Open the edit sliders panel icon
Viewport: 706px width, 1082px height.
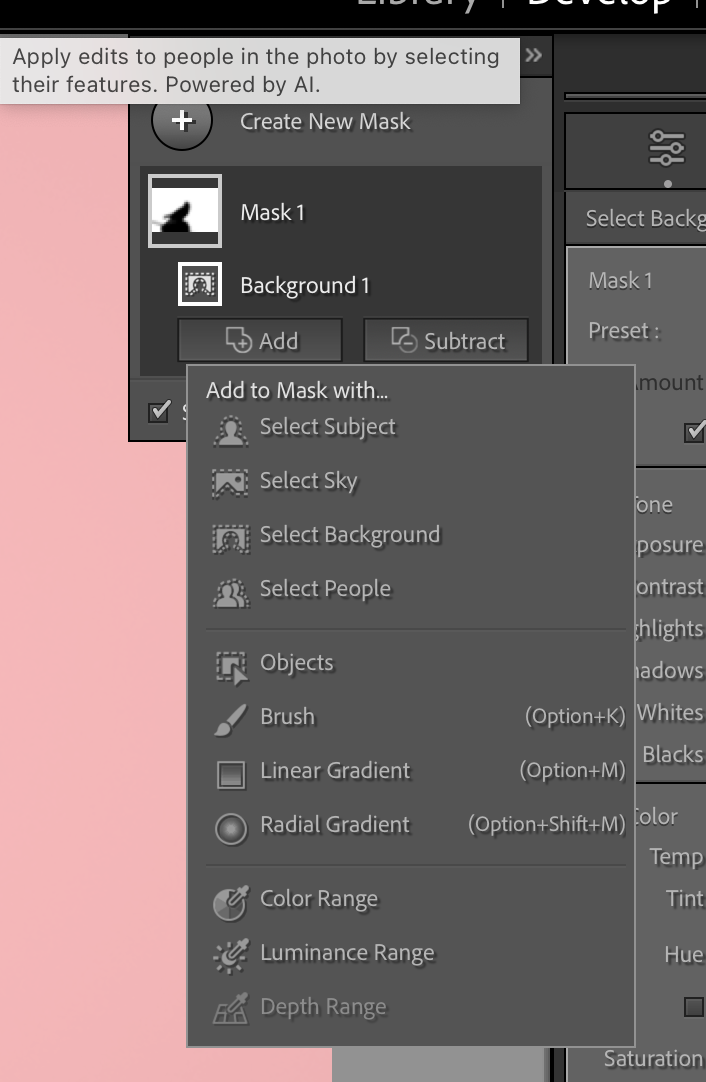tap(667, 148)
